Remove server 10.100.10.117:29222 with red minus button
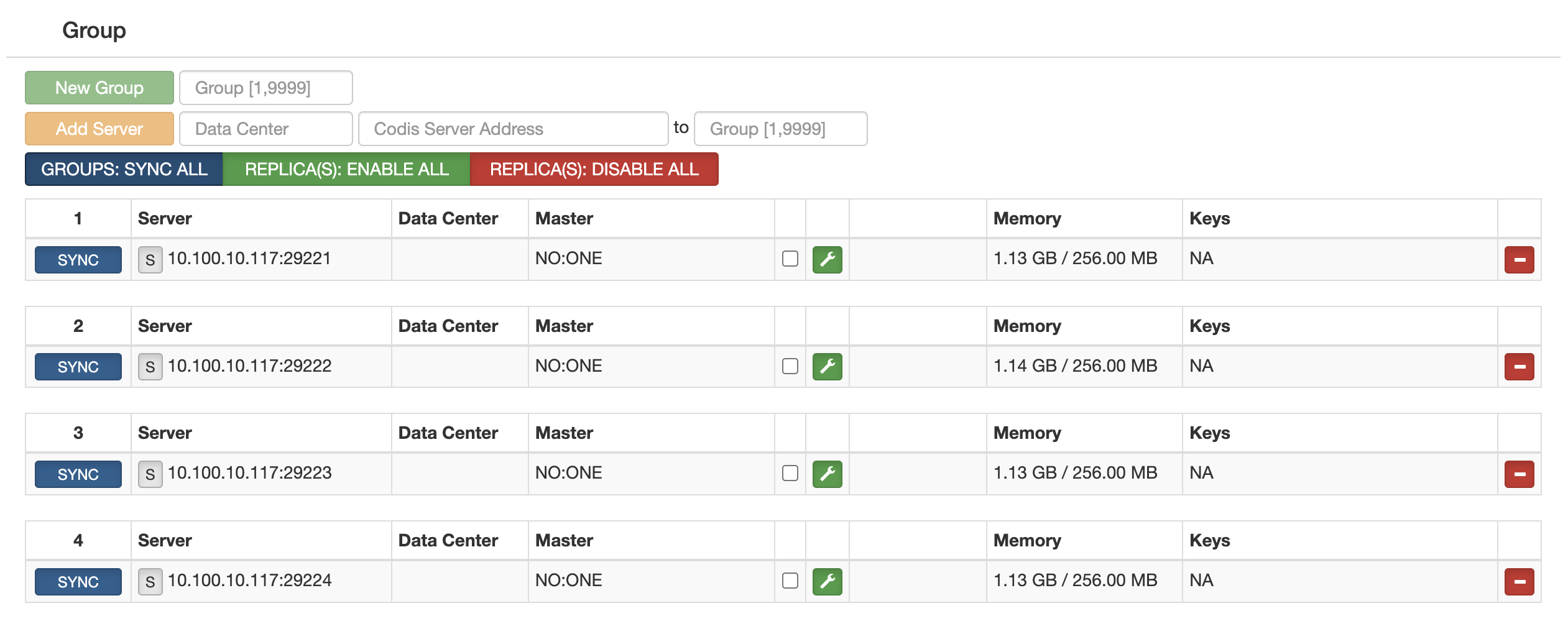Image resolution: width=1568 pixels, height=639 pixels. tap(1519, 367)
